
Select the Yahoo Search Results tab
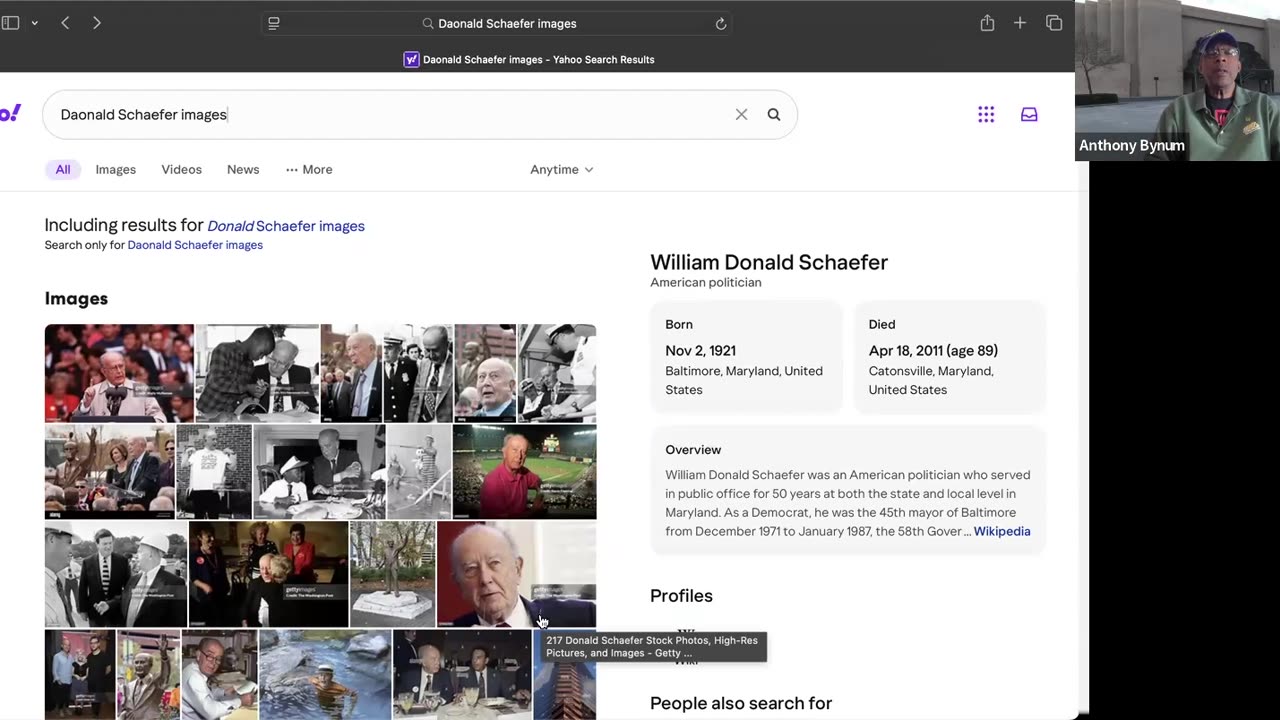(529, 59)
